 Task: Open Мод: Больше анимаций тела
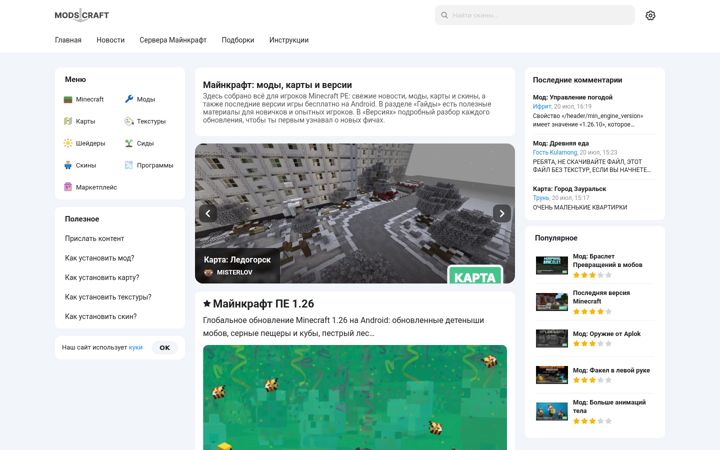point(609,406)
